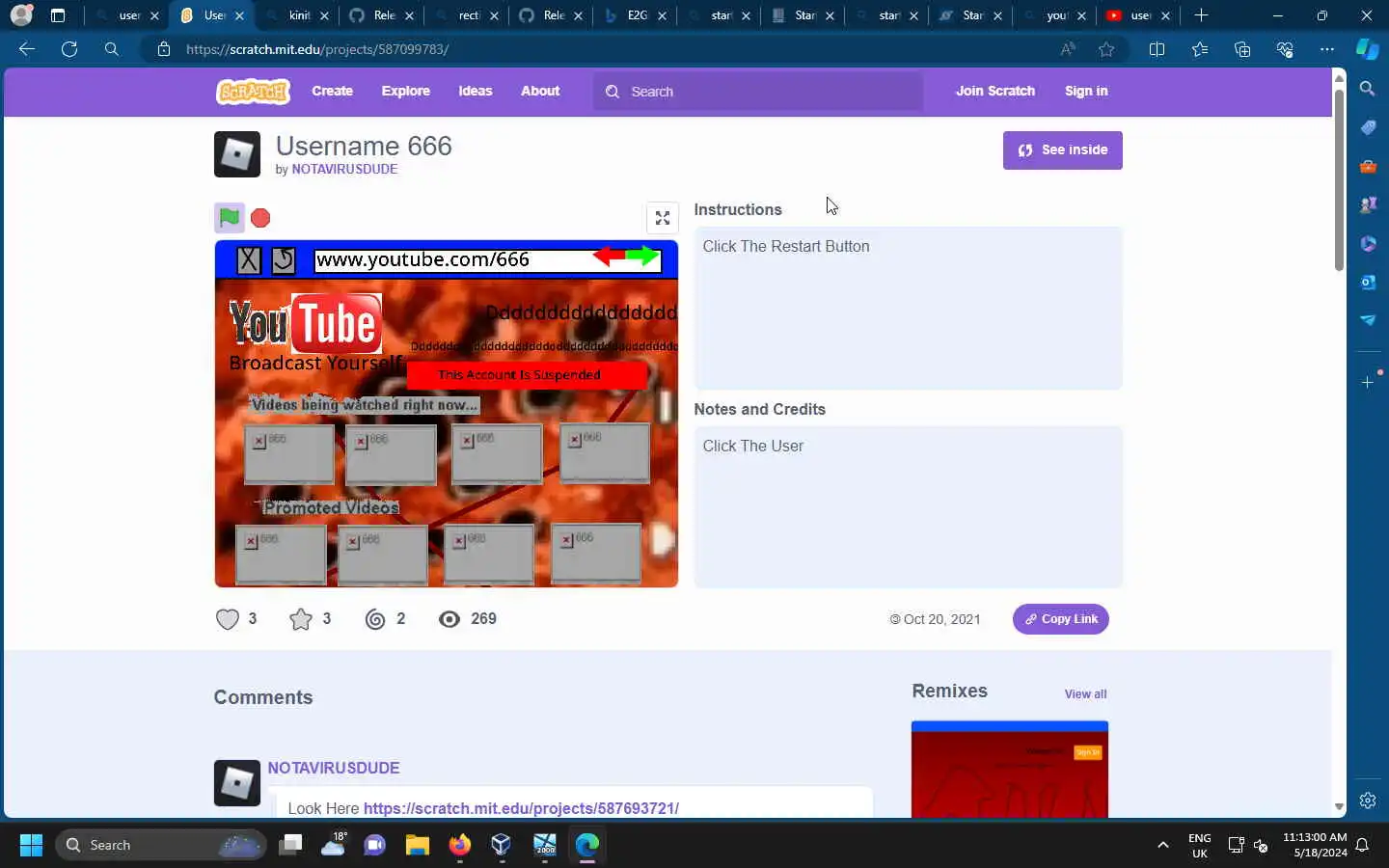Open File Explorer from taskbar
The width and height of the screenshot is (1389, 868).
coord(417,845)
